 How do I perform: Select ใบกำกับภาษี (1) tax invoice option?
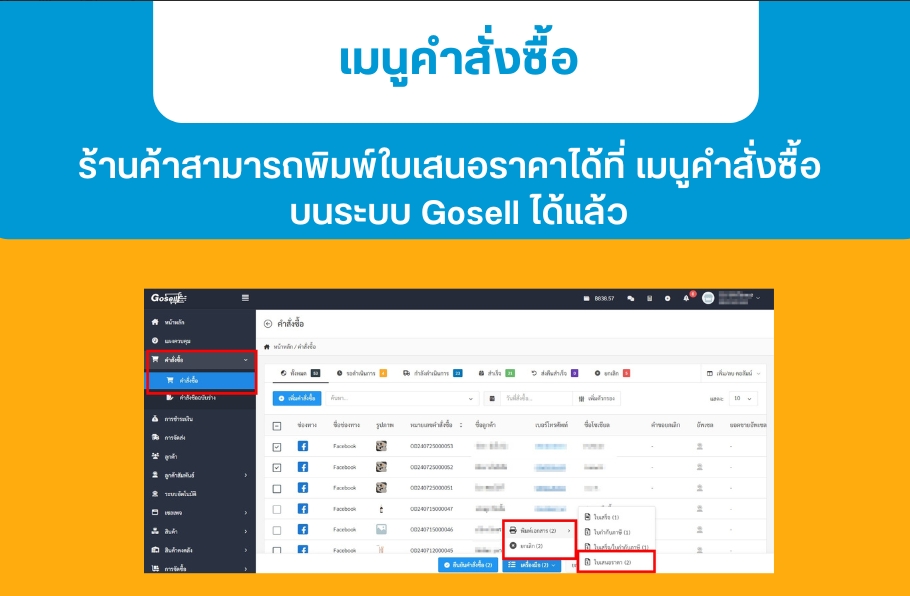616,532
